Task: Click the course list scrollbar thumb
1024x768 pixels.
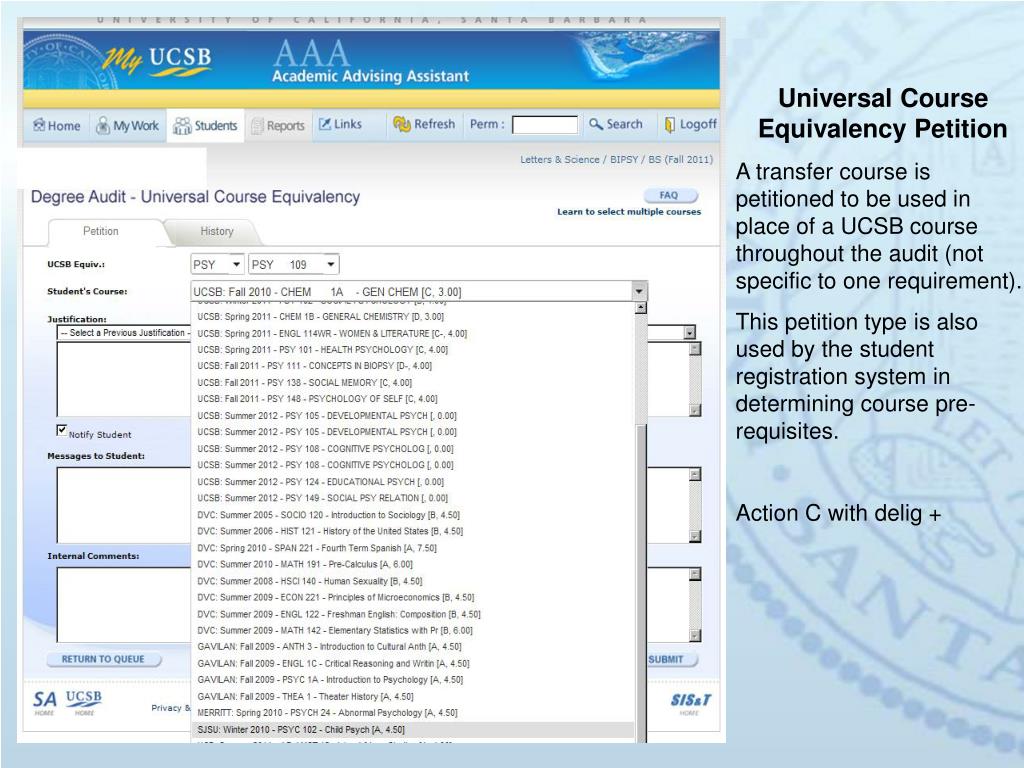Action: tap(640, 581)
